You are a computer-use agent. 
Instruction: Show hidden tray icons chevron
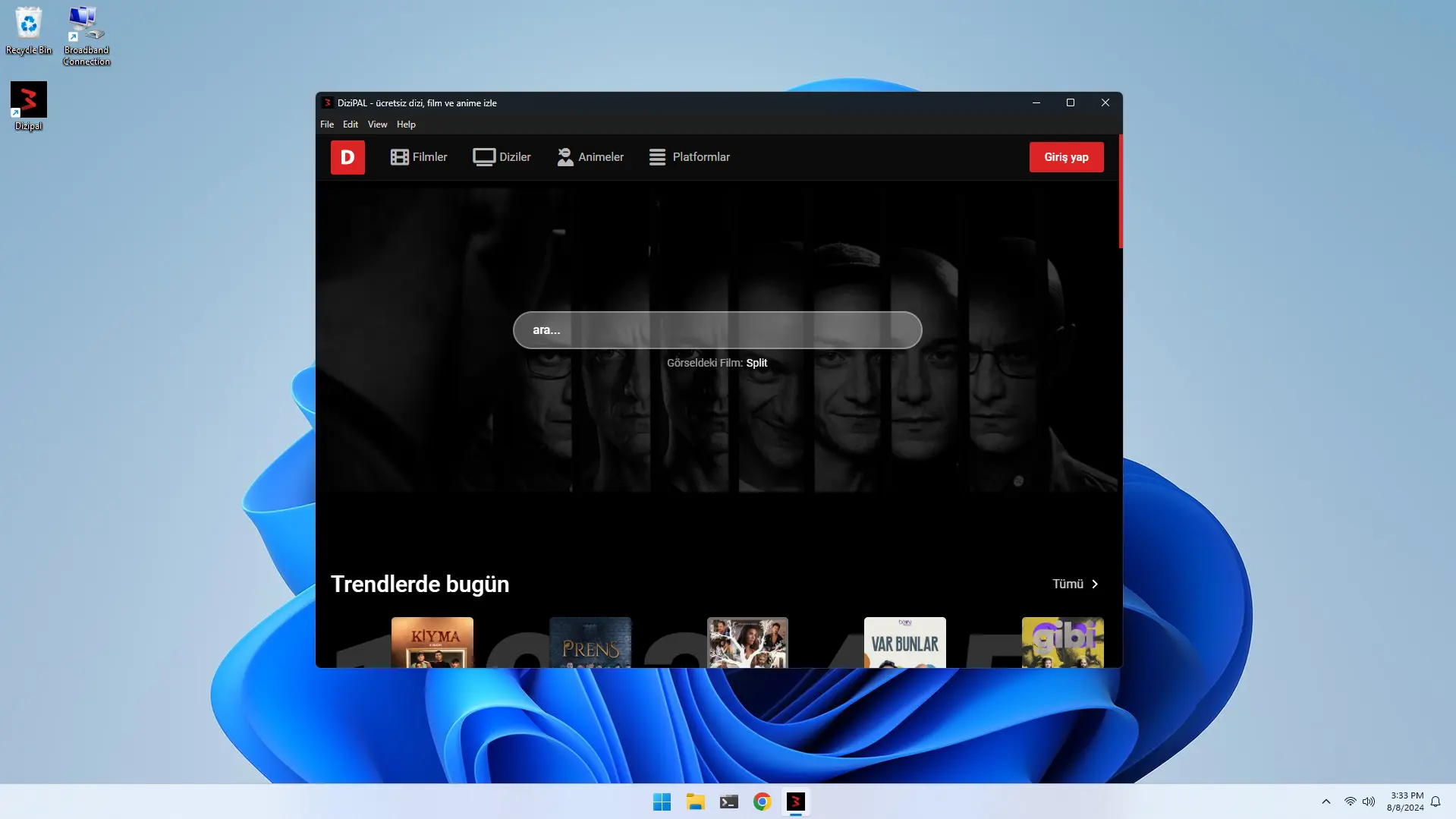click(x=1326, y=802)
